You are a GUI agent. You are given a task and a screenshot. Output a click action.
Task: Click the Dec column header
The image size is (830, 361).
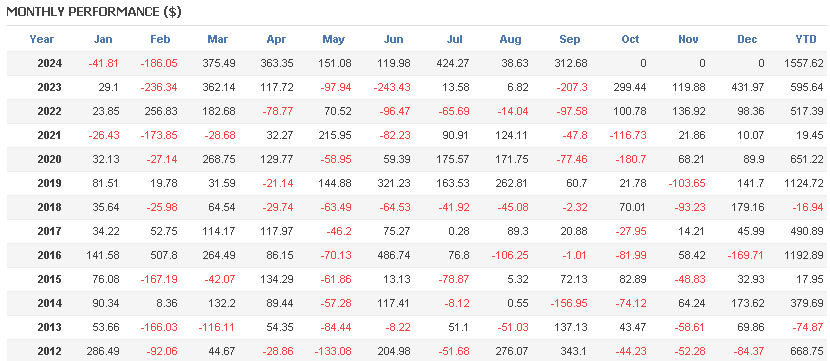coord(747,39)
